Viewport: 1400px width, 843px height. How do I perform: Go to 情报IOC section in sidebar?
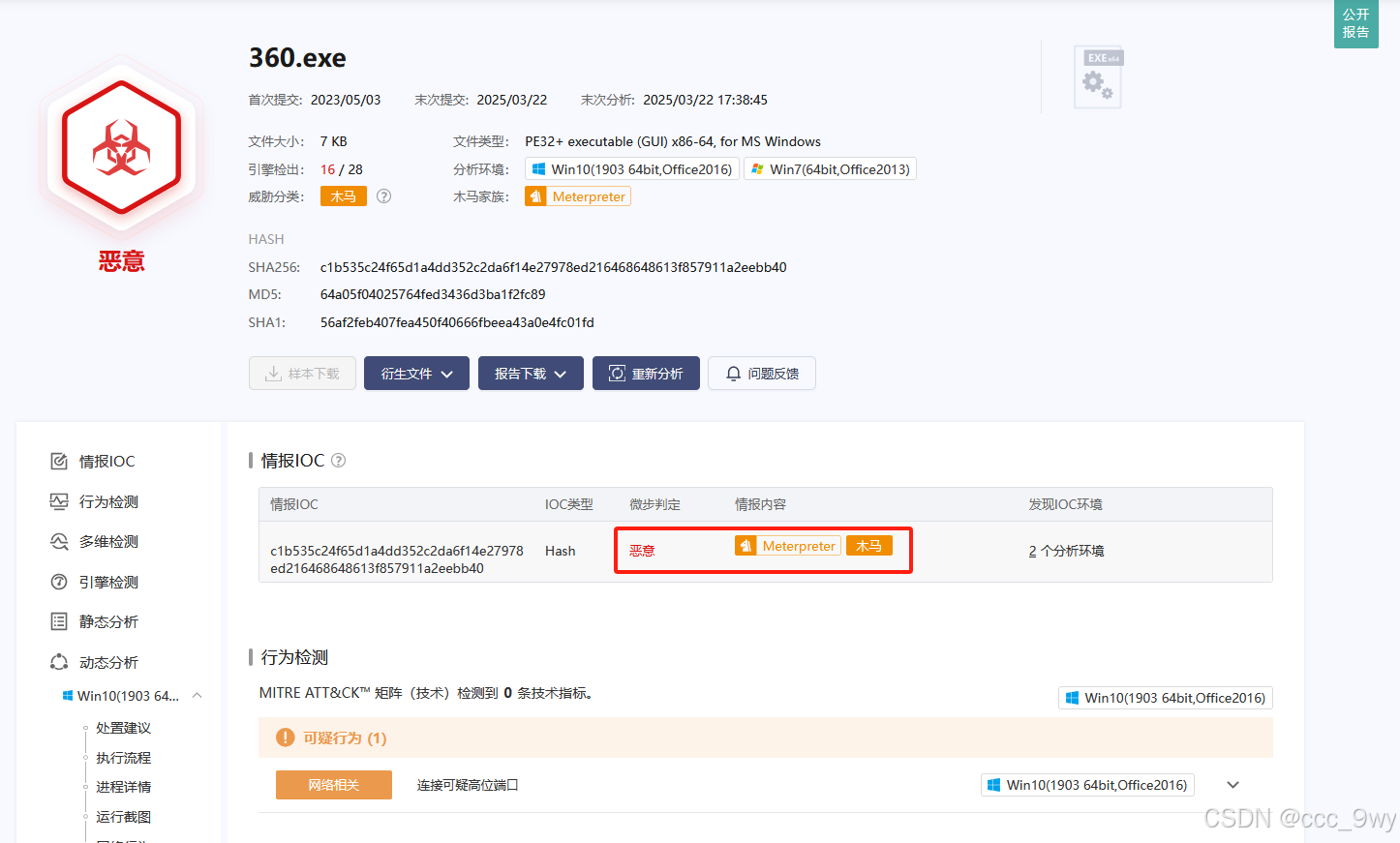pos(107,462)
